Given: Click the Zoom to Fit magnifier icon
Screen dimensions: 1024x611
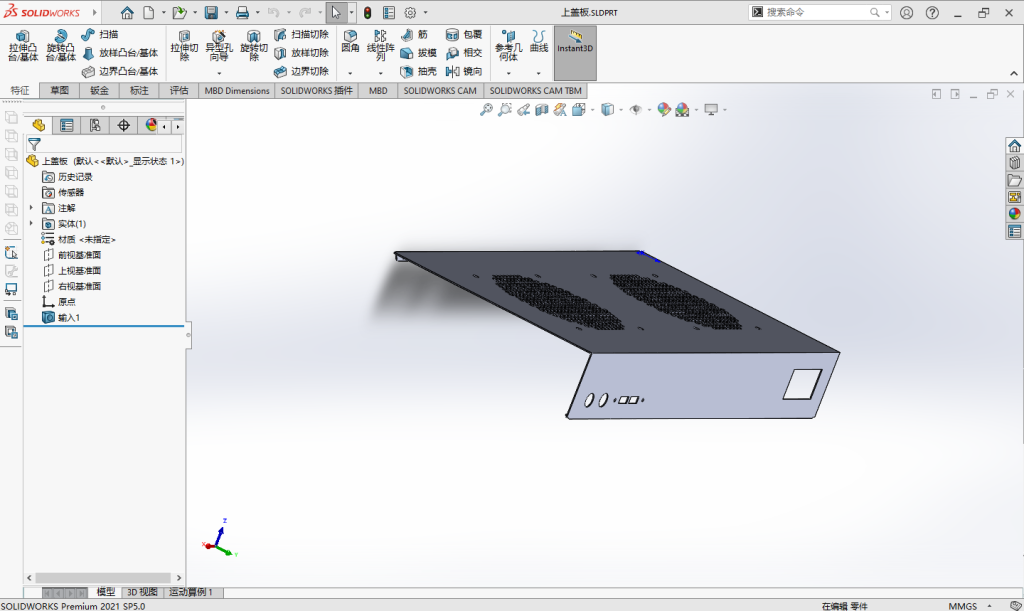Looking at the screenshot, I should click(x=486, y=110).
